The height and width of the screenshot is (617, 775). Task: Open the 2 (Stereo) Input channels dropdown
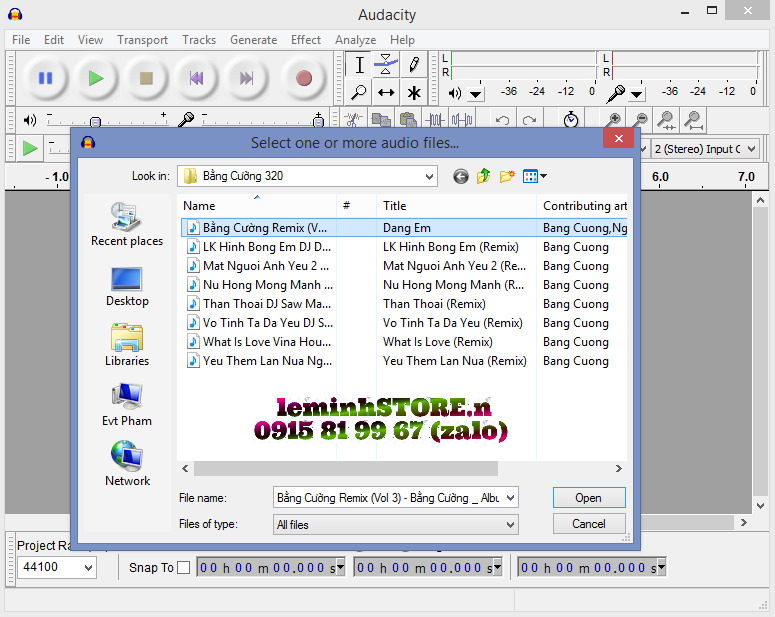(x=705, y=149)
